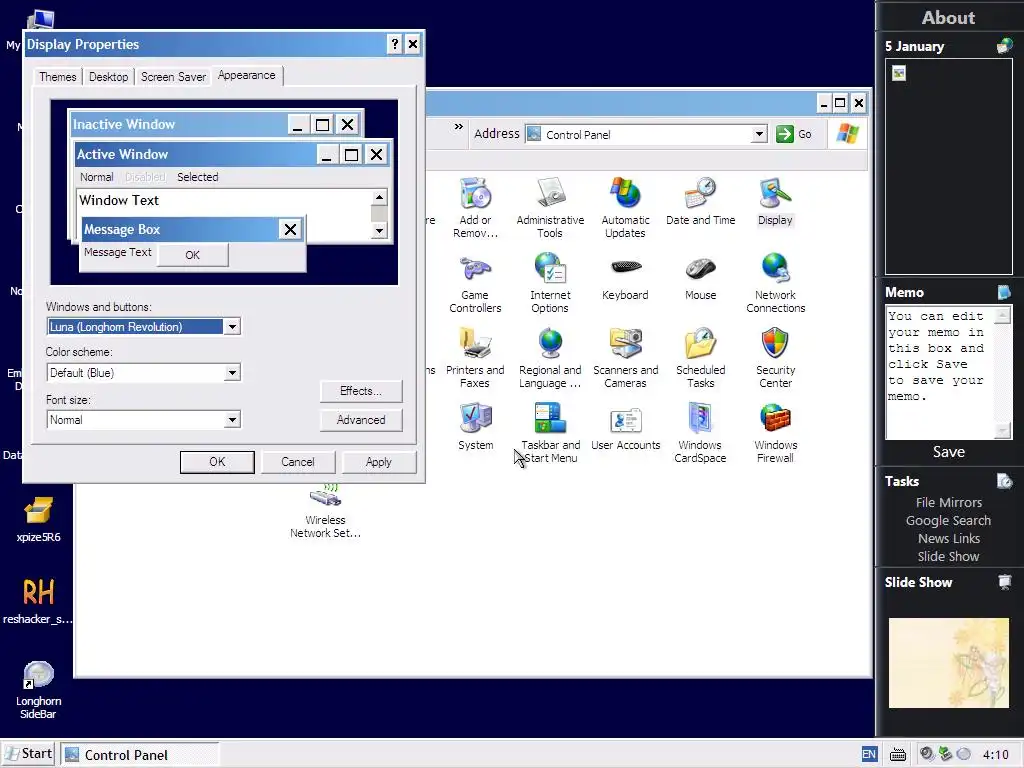Select the Appearance tab
This screenshot has height=768, width=1024.
coord(246,75)
